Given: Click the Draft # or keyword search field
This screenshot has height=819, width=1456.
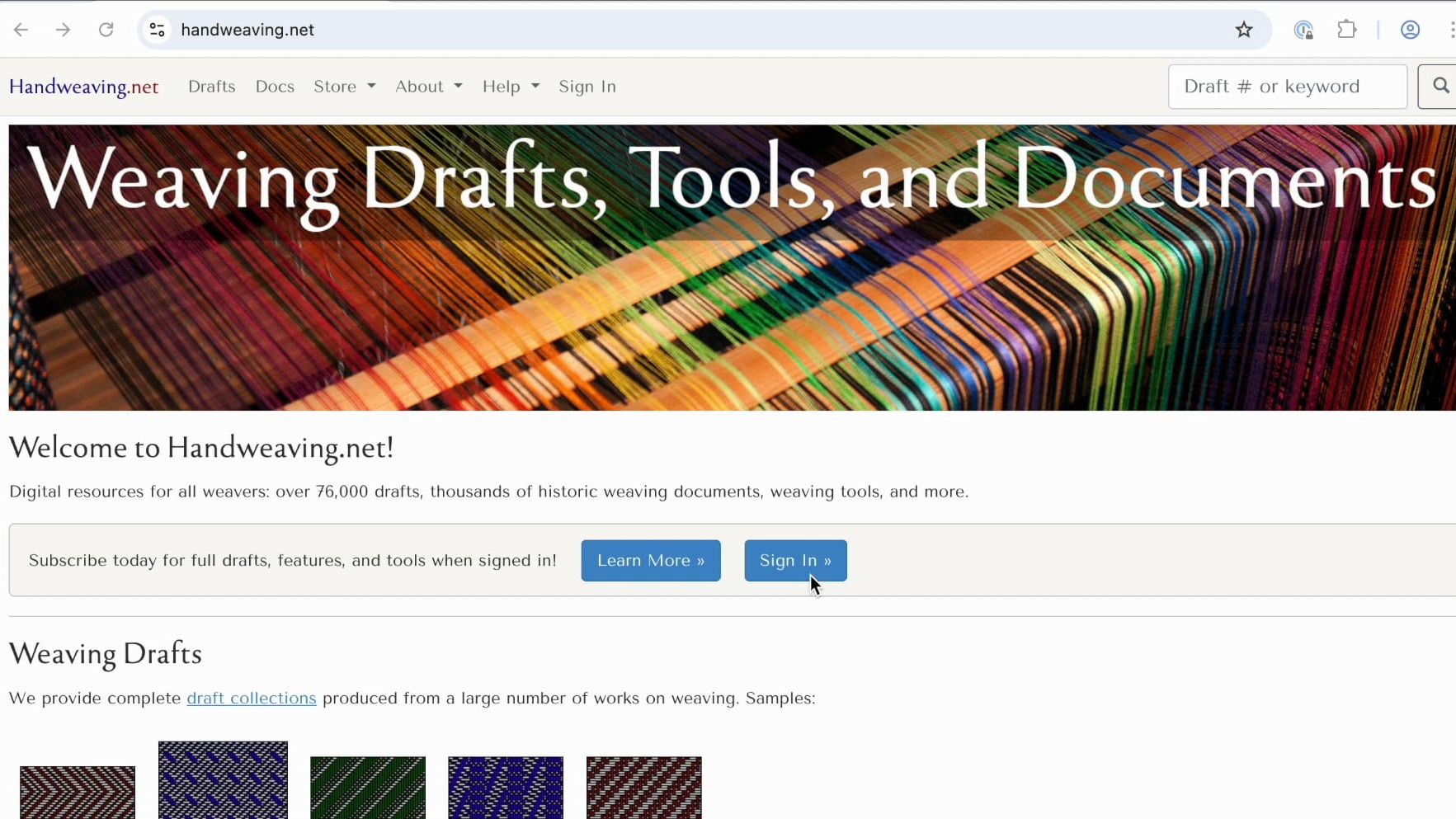Looking at the screenshot, I should click(1287, 87).
